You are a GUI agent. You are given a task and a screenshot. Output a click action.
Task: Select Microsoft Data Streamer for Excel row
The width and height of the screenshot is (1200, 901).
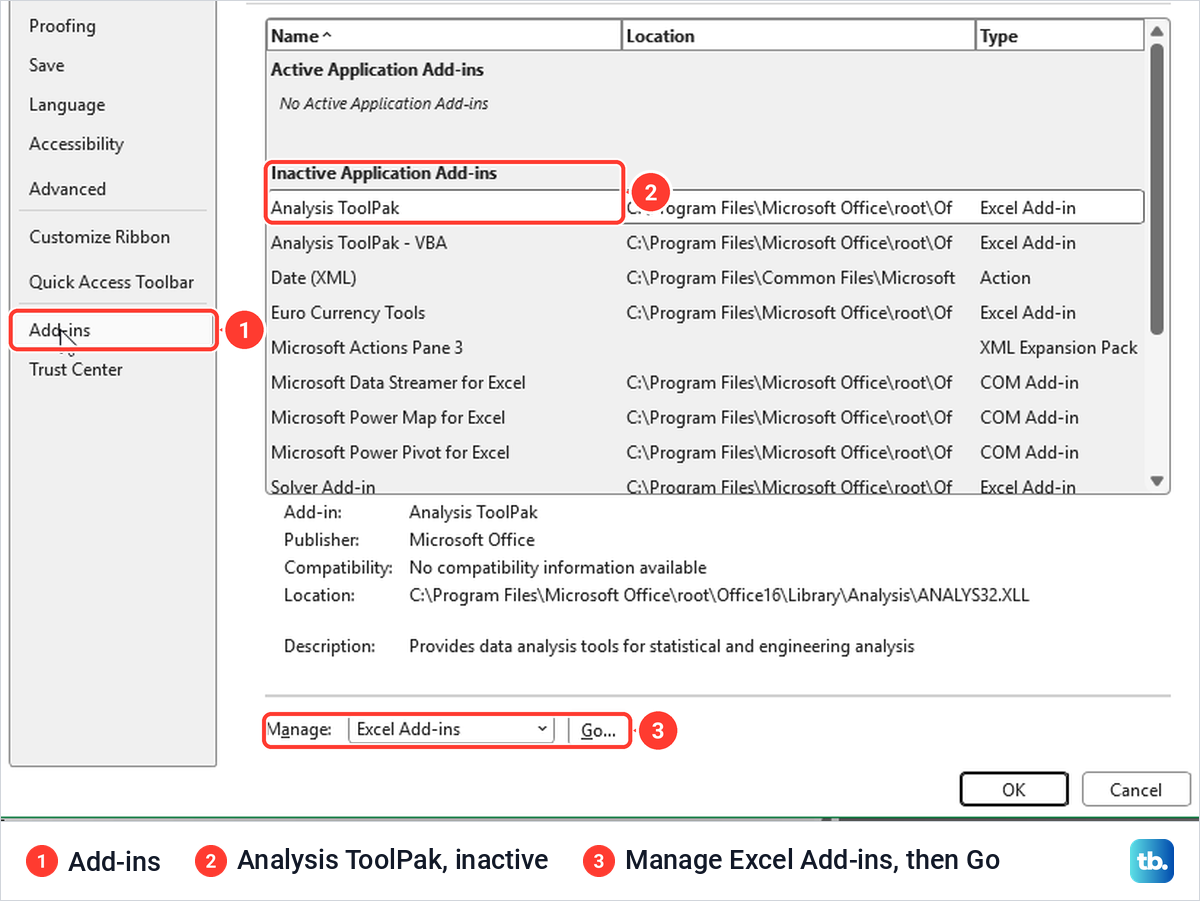click(x=704, y=383)
